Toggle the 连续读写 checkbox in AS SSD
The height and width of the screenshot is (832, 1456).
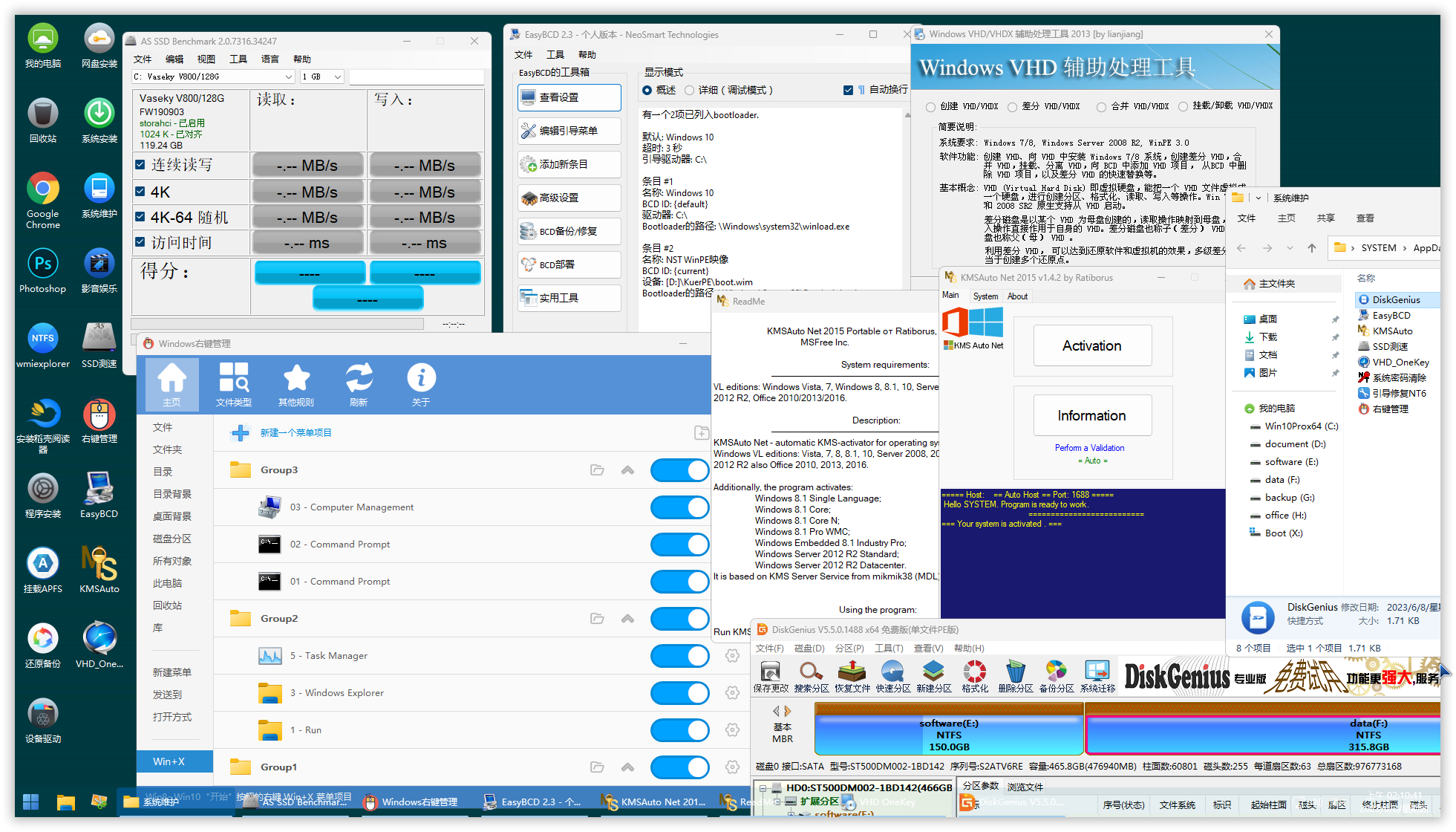(140, 165)
